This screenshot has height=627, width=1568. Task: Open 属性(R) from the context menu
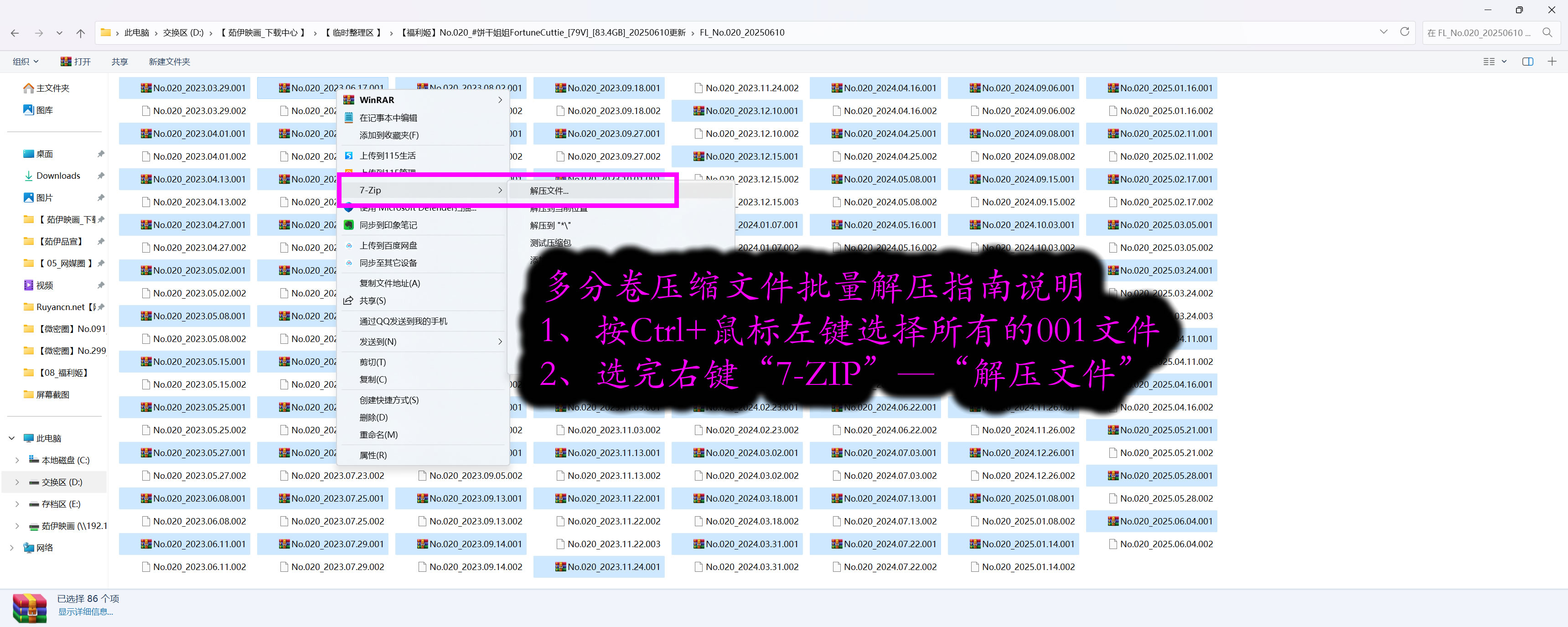[374, 455]
